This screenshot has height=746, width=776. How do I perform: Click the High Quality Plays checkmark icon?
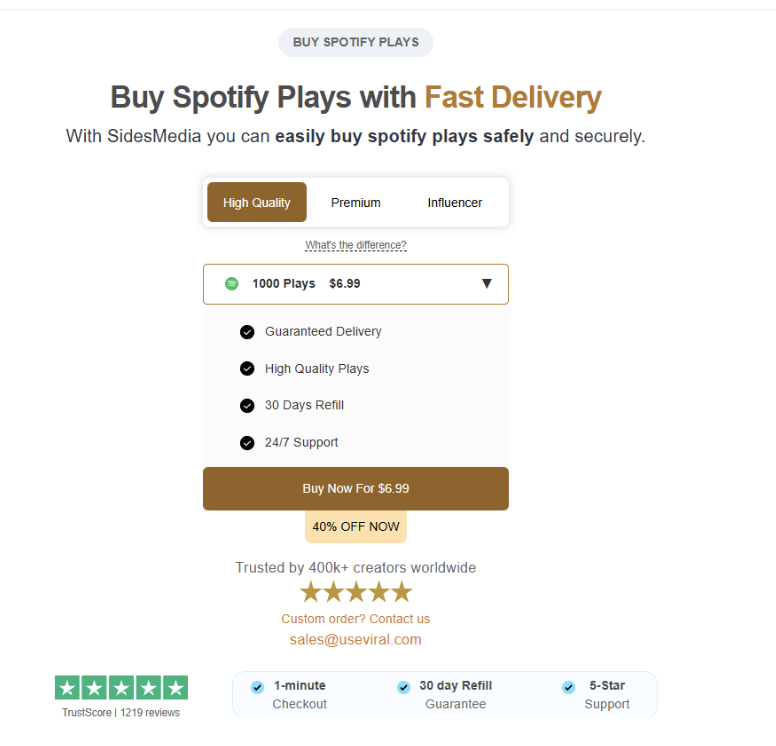[247, 369]
